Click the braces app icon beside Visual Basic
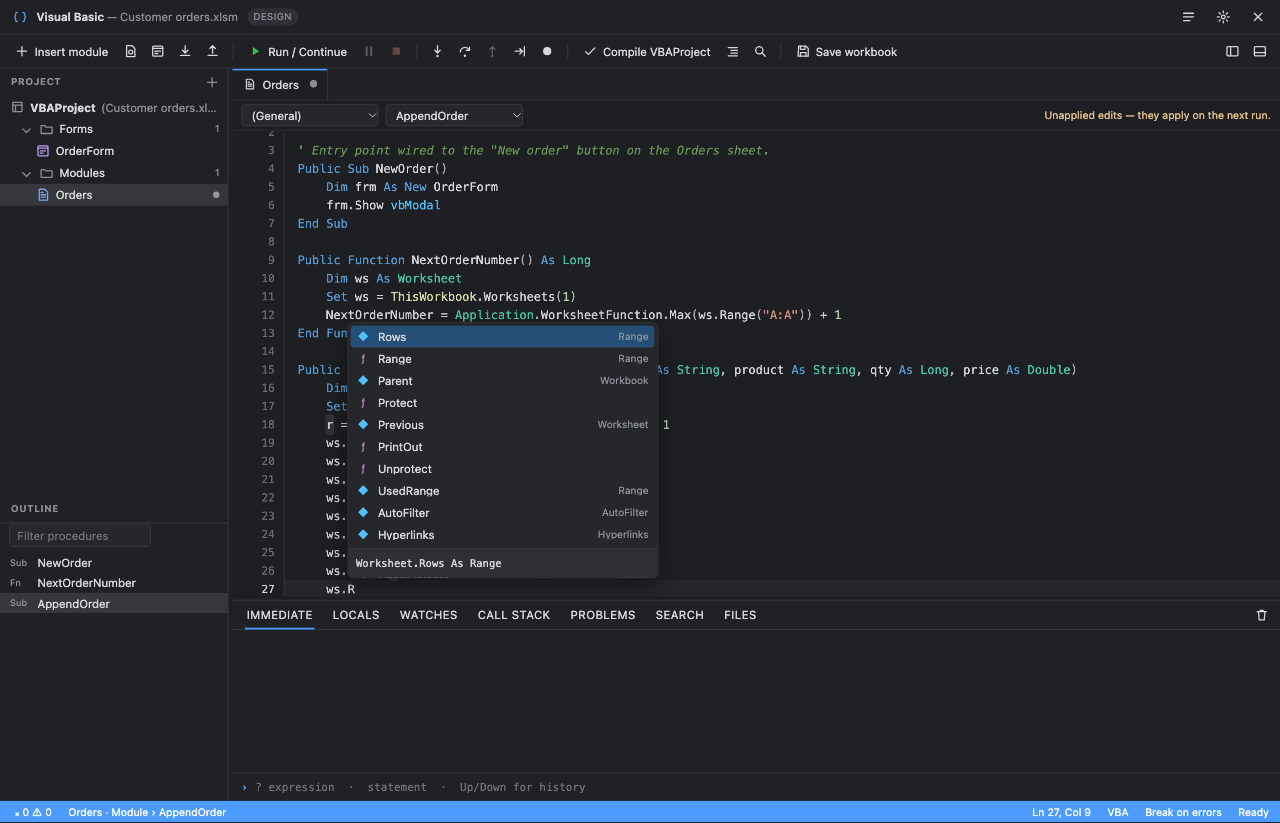 pyautogui.click(x=20, y=17)
